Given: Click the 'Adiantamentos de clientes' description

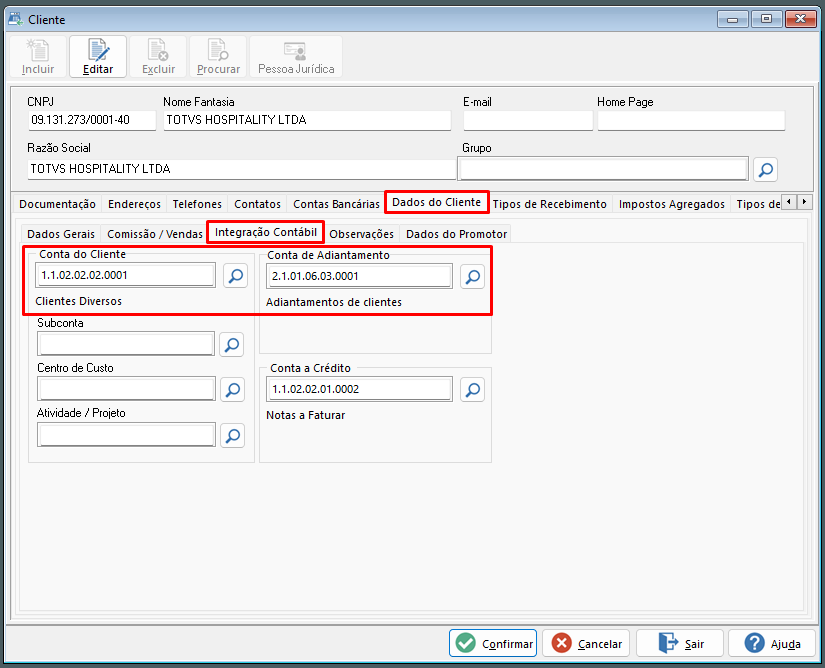Looking at the screenshot, I should (334, 302).
